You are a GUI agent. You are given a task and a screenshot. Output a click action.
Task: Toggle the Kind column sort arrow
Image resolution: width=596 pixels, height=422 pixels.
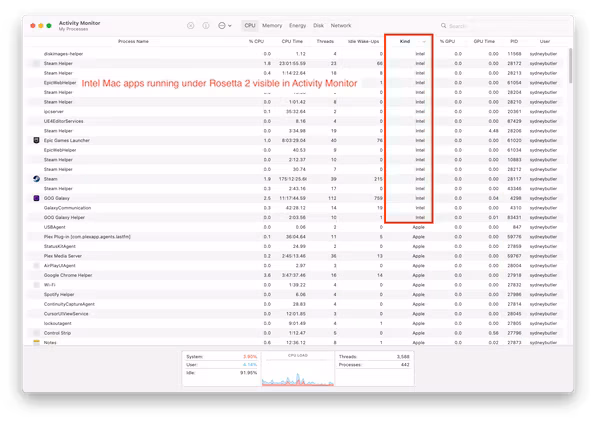point(424,41)
